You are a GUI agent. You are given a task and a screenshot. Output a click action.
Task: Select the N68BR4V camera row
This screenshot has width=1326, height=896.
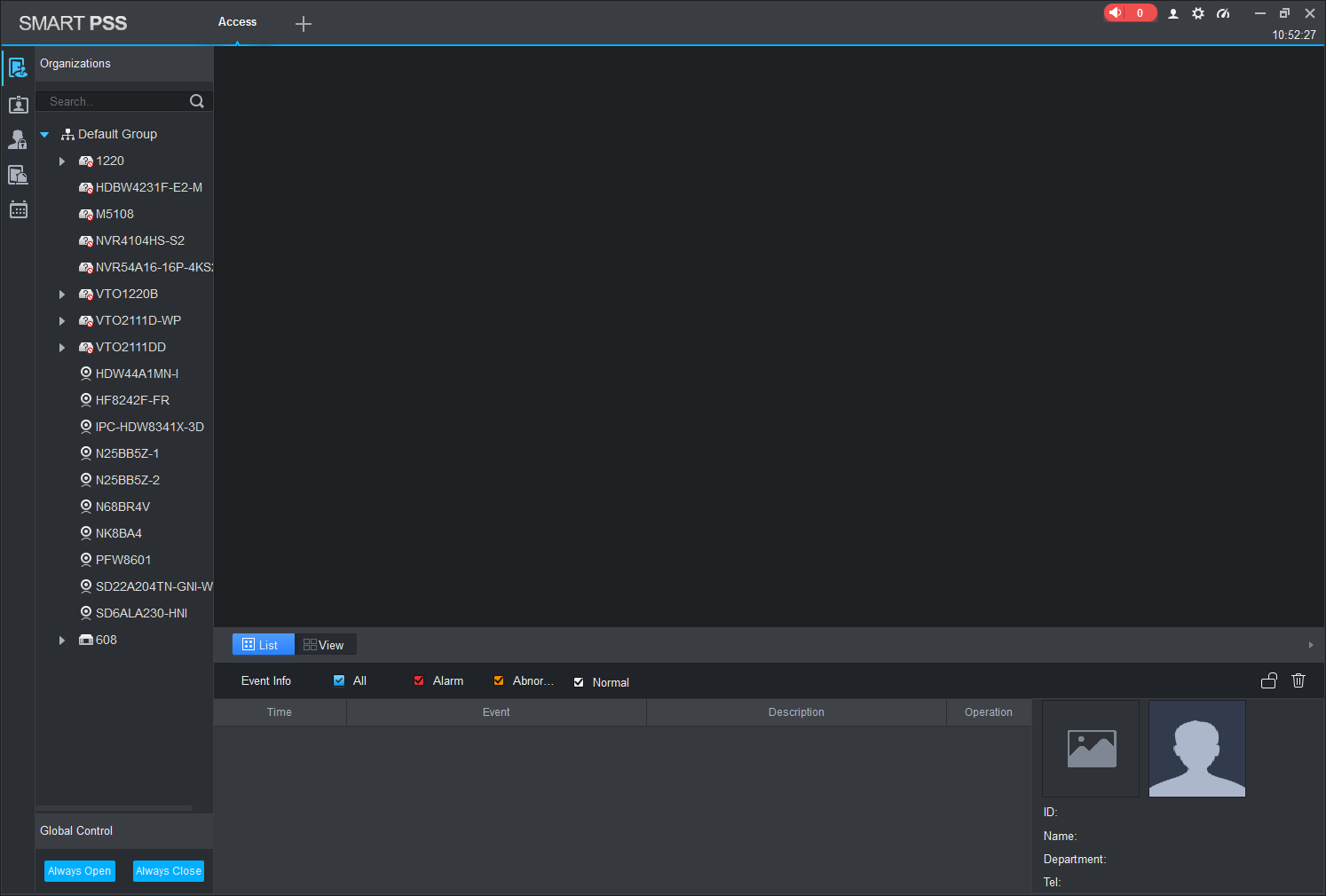(x=124, y=507)
